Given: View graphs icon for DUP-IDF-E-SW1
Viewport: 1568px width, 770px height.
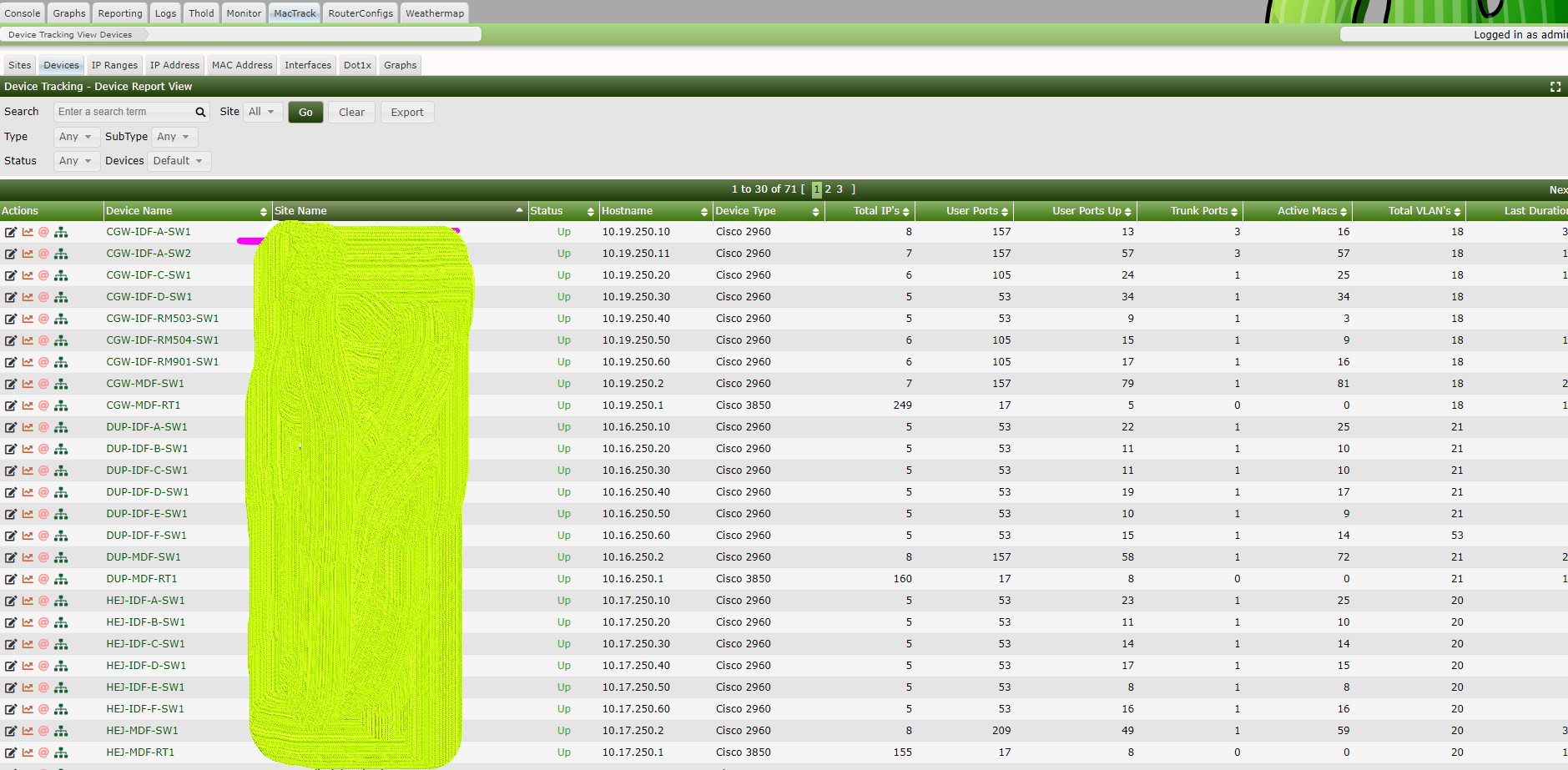Looking at the screenshot, I should click(28, 514).
